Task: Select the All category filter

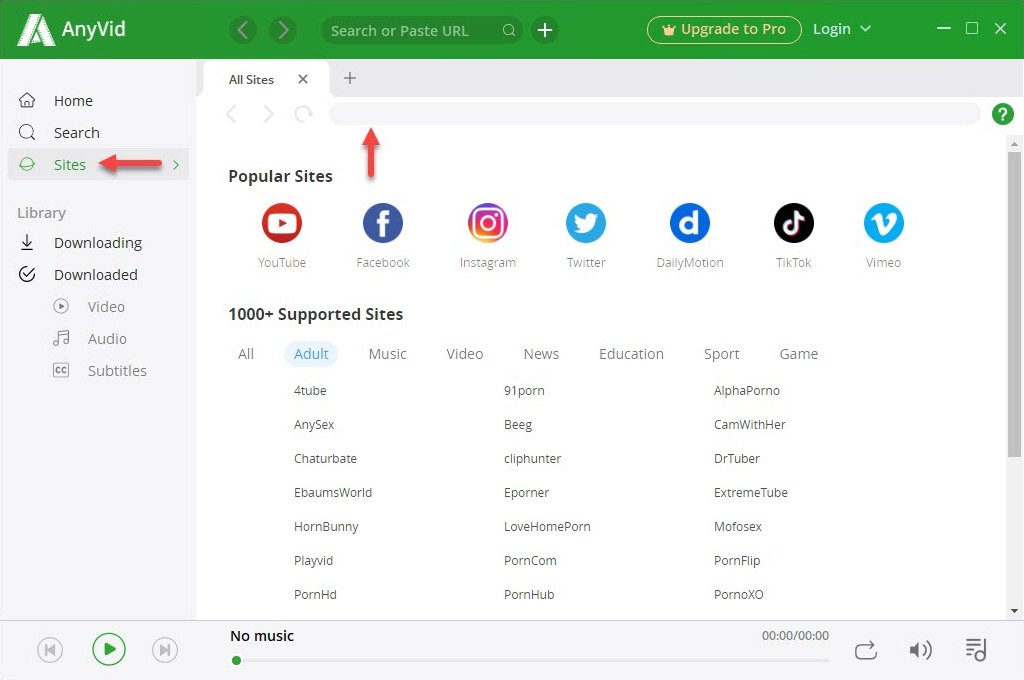Action: click(x=246, y=354)
